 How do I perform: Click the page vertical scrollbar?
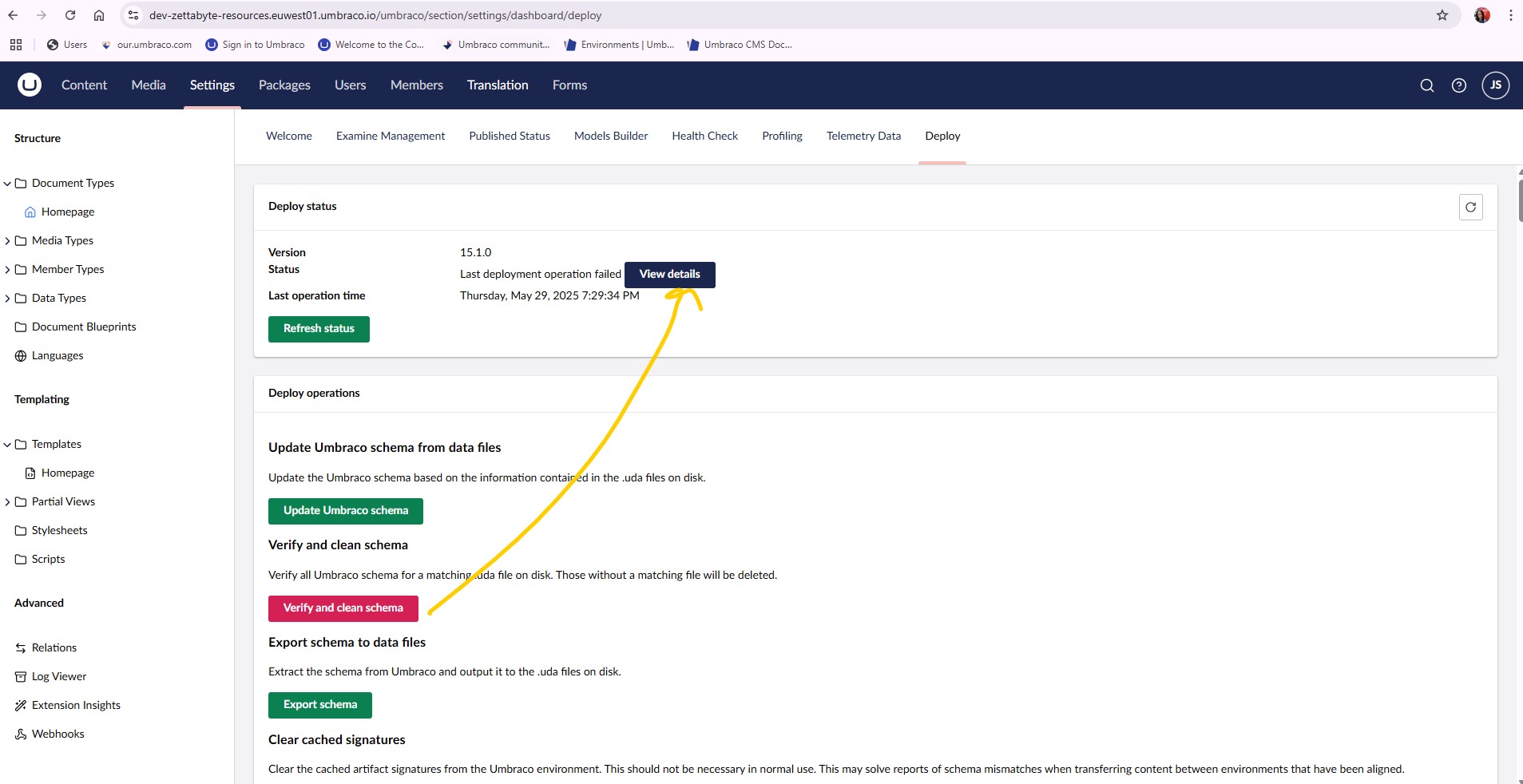1520,202
